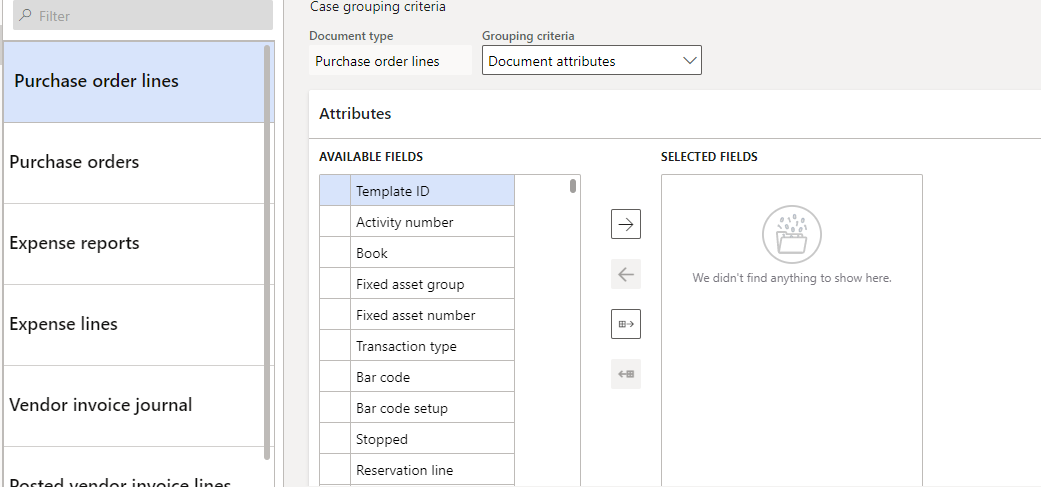Tick the row selector beside Fixed asset number
Viewport: 1041px width, 487px height.
pyautogui.click(x=335, y=314)
